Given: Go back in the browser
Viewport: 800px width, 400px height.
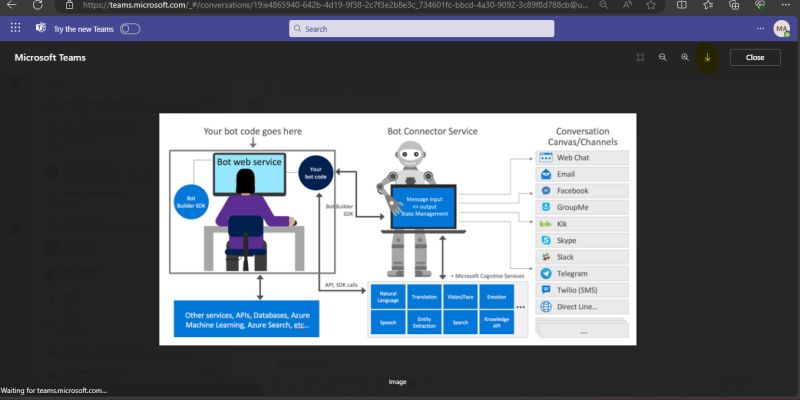Looking at the screenshot, I should pos(11,5).
